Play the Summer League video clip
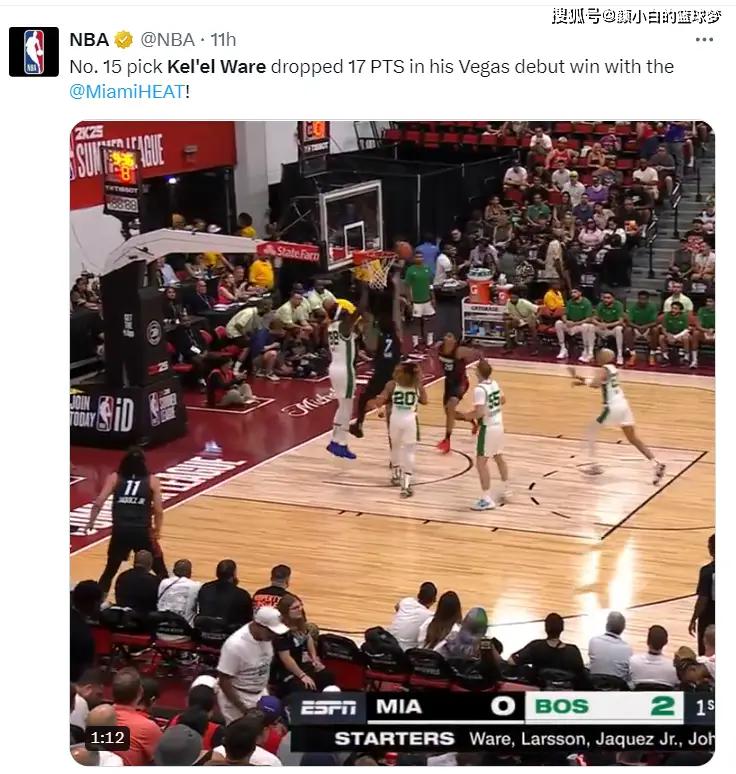This screenshot has width=736, height=774. point(392,443)
